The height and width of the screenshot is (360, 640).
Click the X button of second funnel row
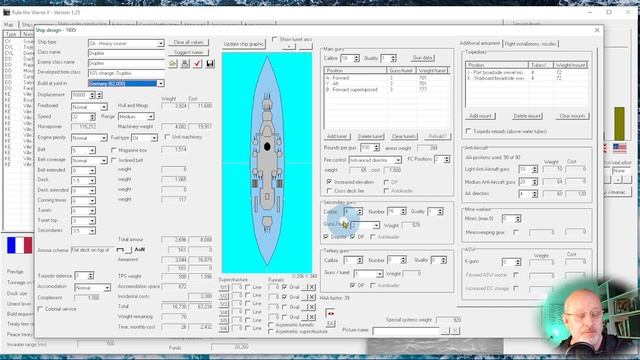click(x=311, y=297)
